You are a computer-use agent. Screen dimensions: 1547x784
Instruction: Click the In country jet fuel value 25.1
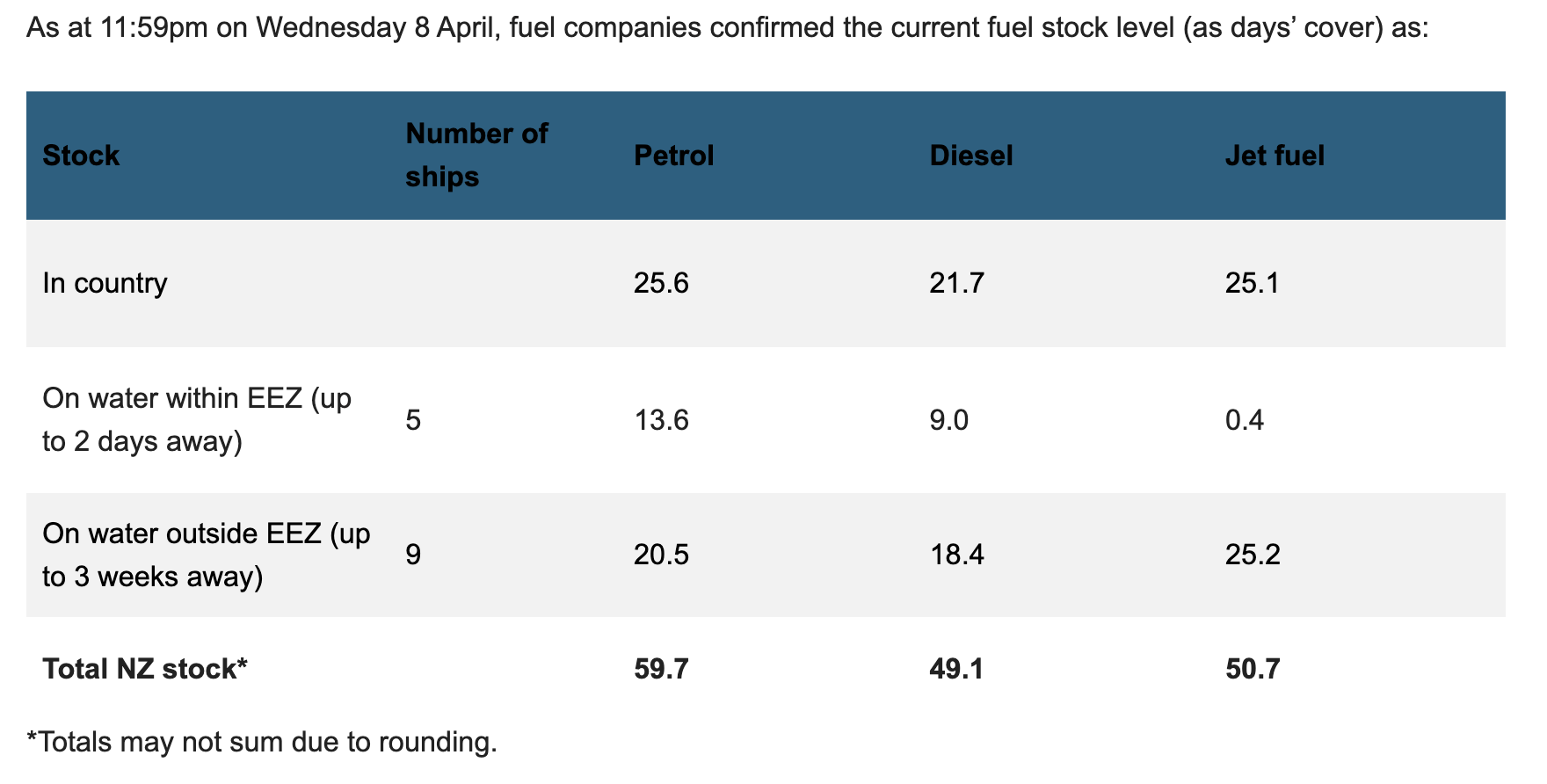(1252, 283)
